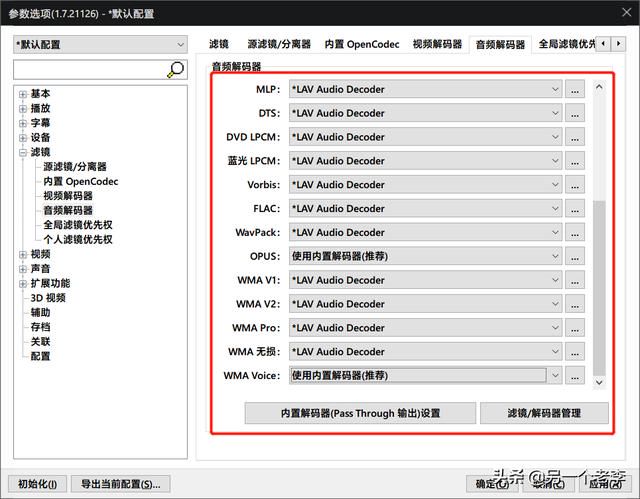Open the DVD LPCM decoder dropdown
Screen dimensions: 640x499
click(x=425, y=137)
